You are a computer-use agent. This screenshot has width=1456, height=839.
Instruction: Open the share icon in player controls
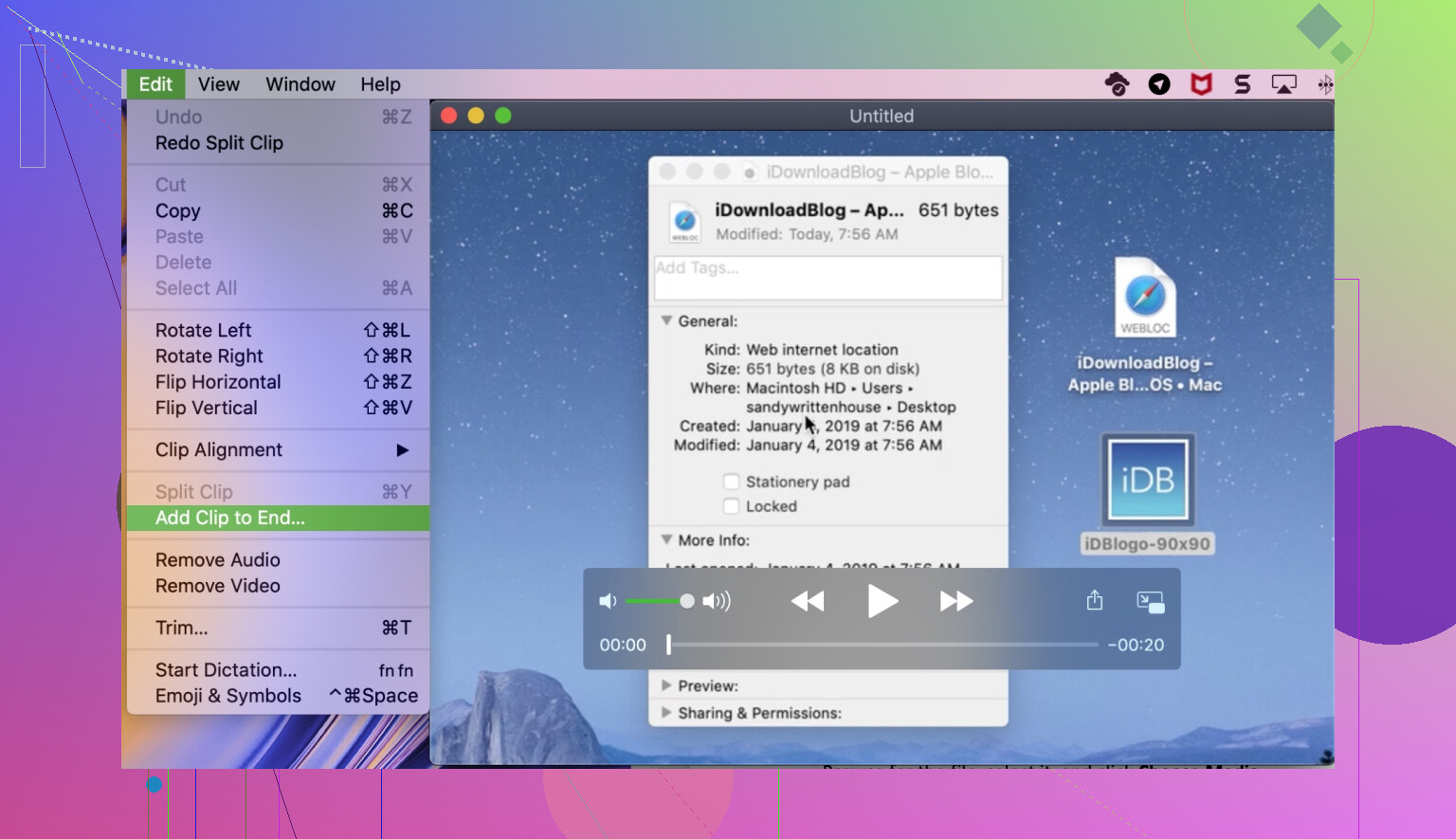tap(1094, 601)
